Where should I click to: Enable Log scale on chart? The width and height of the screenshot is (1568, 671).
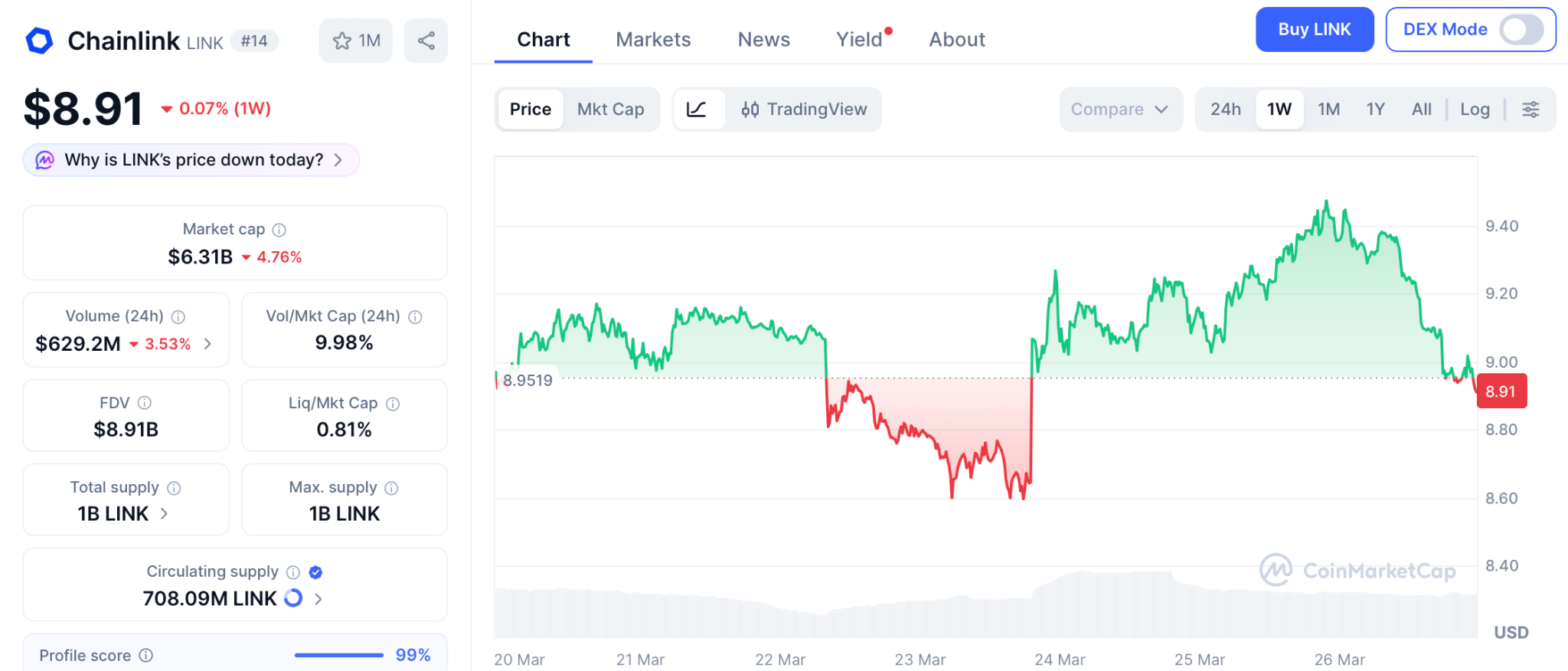(x=1475, y=110)
